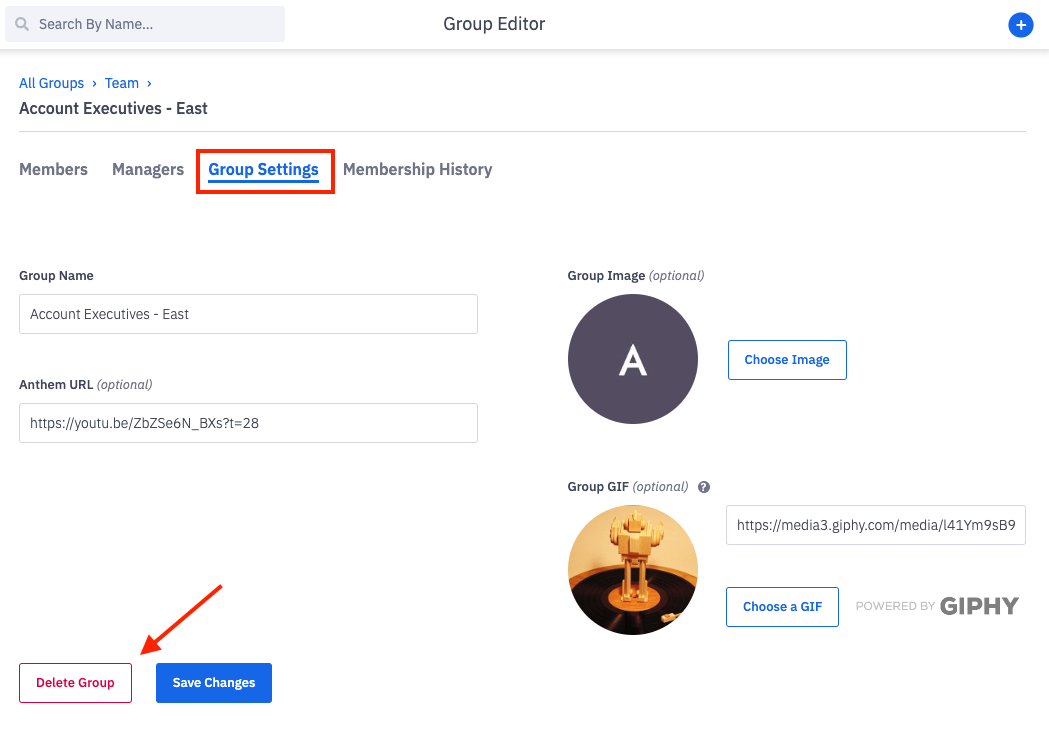1049x729 pixels.
Task: Select the GIF media URL field
Action: (875, 524)
